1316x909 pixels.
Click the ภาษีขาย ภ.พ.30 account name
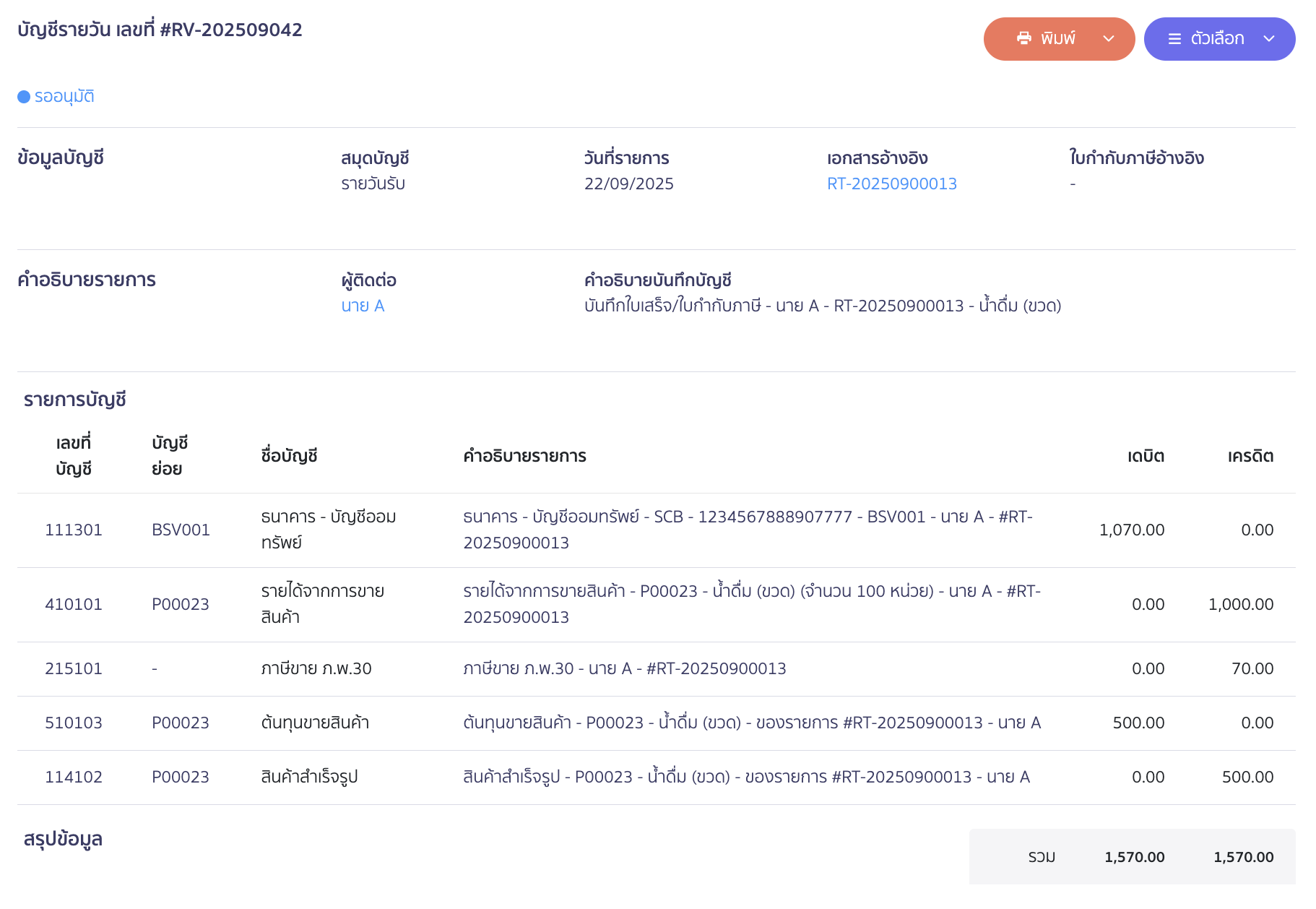pos(316,668)
